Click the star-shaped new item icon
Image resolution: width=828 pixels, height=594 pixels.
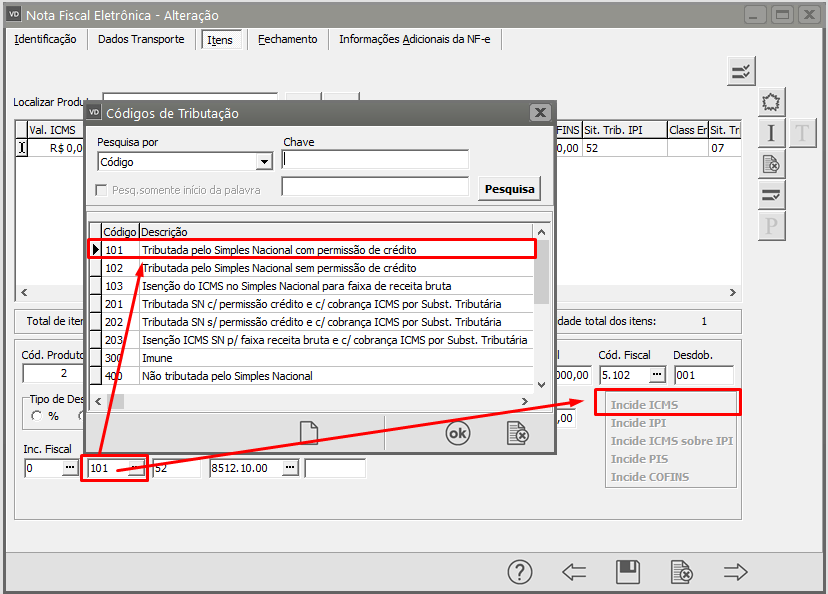tap(771, 102)
